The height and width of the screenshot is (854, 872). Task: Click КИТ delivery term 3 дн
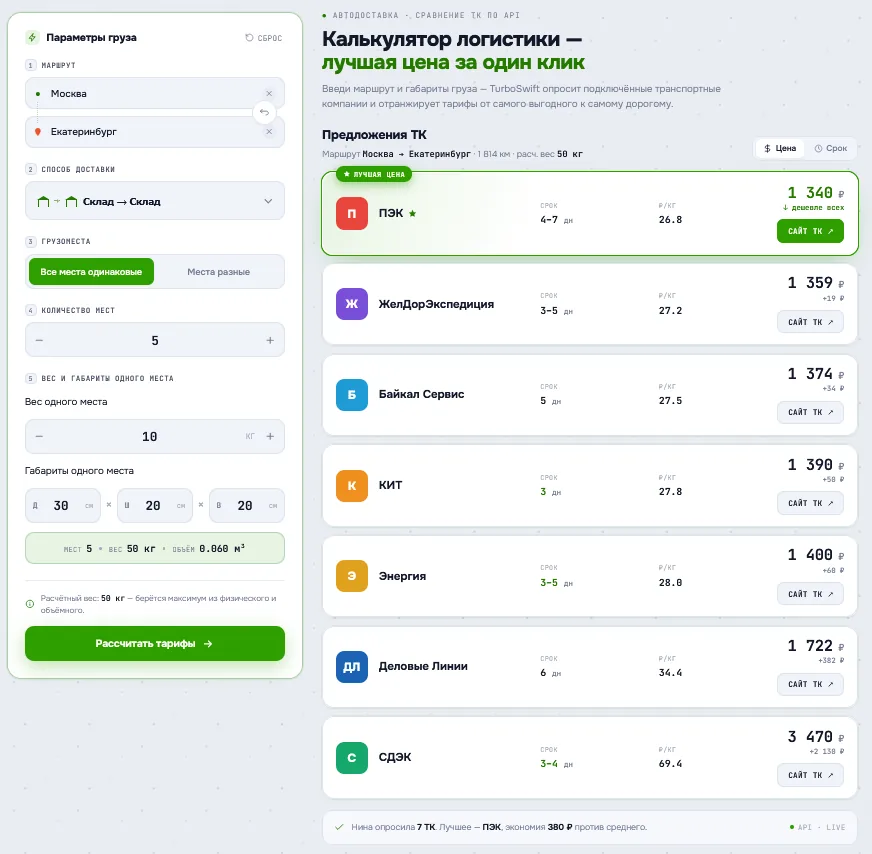coord(551,492)
